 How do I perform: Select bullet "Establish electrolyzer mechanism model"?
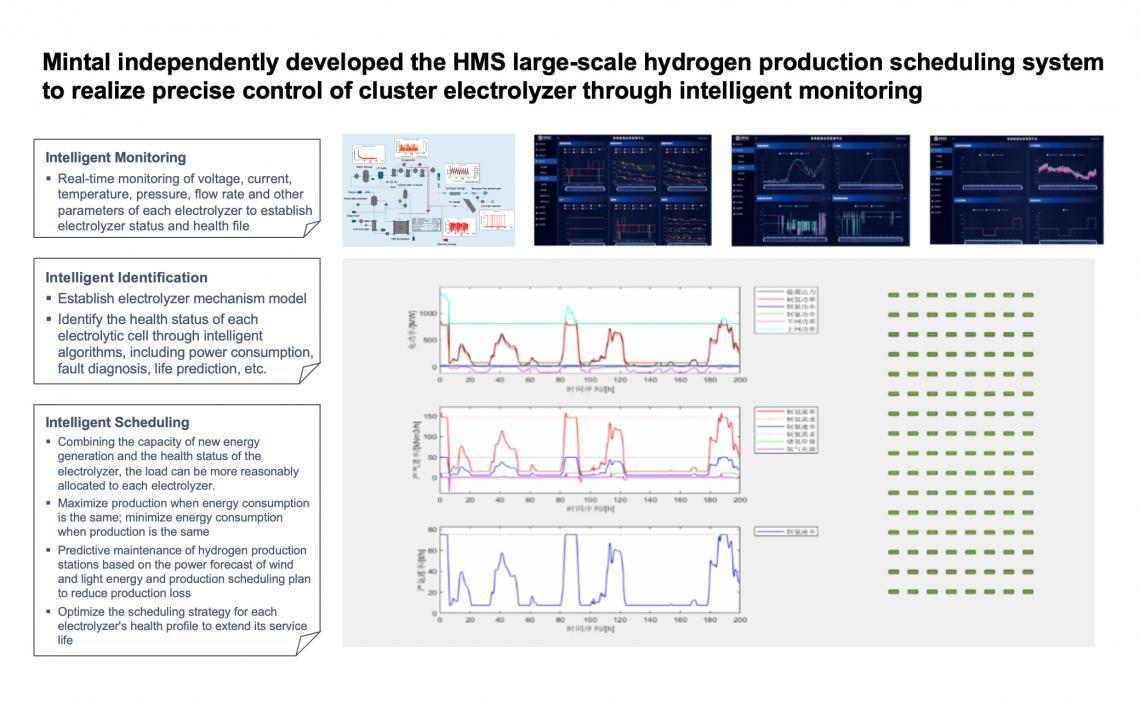click(176, 298)
